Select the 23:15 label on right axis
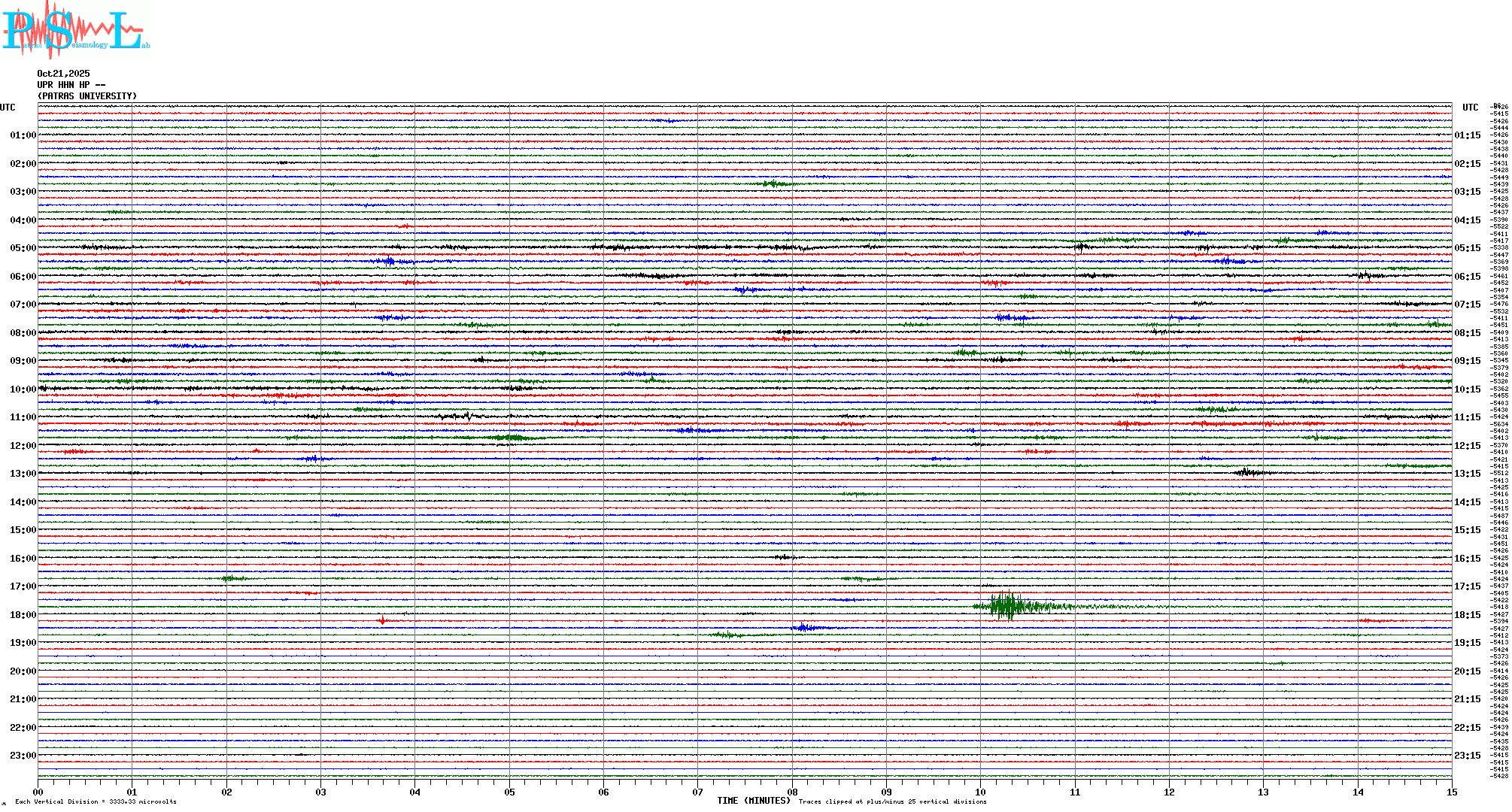The height and width of the screenshot is (812, 1512). [x=1467, y=756]
